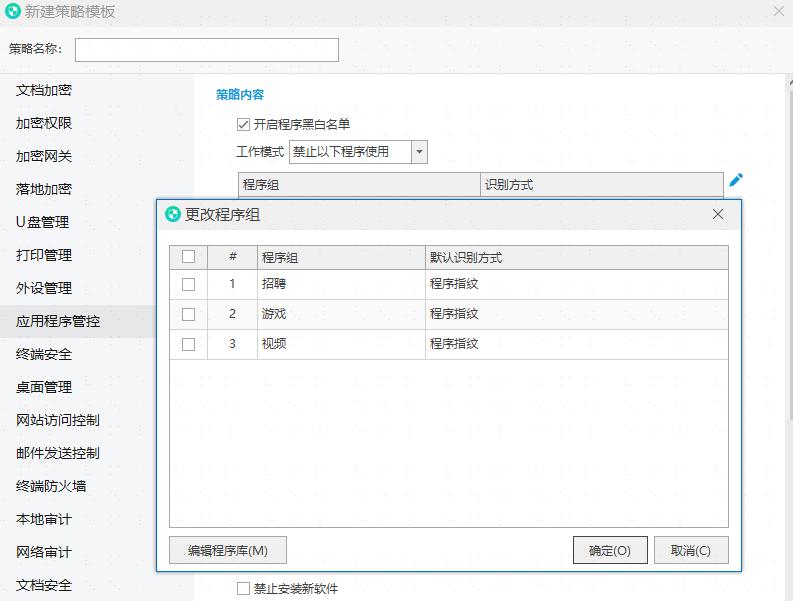Click the 编辑程序库(M) button
The width and height of the screenshot is (793, 601).
click(x=227, y=550)
